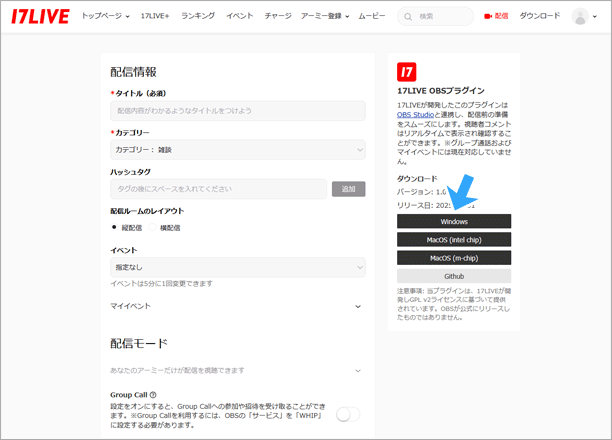Download the Windows plugin
Image resolution: width=612 pixels, height=440 pixels.
click(454, 221)
